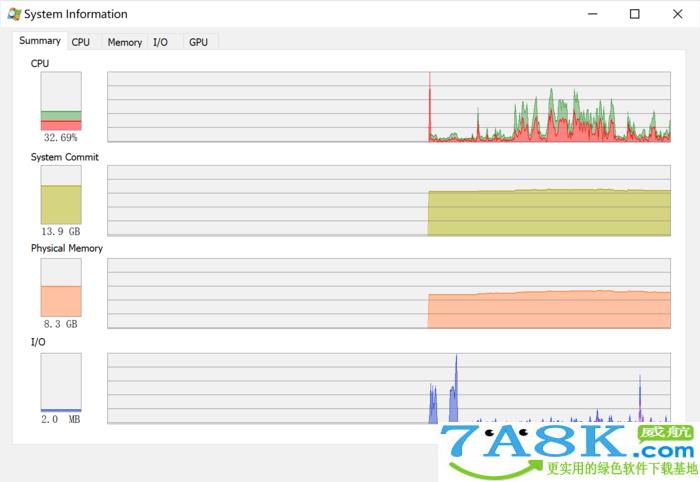
Task: Click the System Commit section label
Action: pyautogui.click(x=65, y=157)
